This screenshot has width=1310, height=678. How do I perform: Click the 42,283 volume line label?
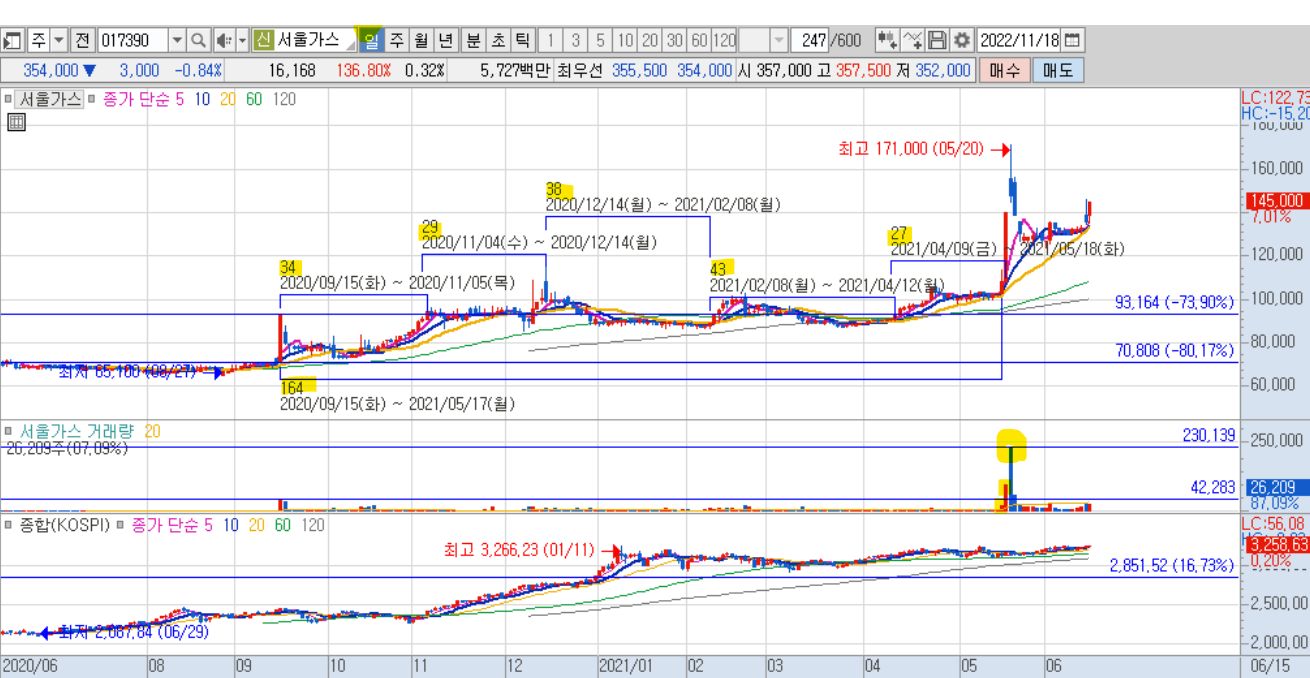(x=1213, y=488)
